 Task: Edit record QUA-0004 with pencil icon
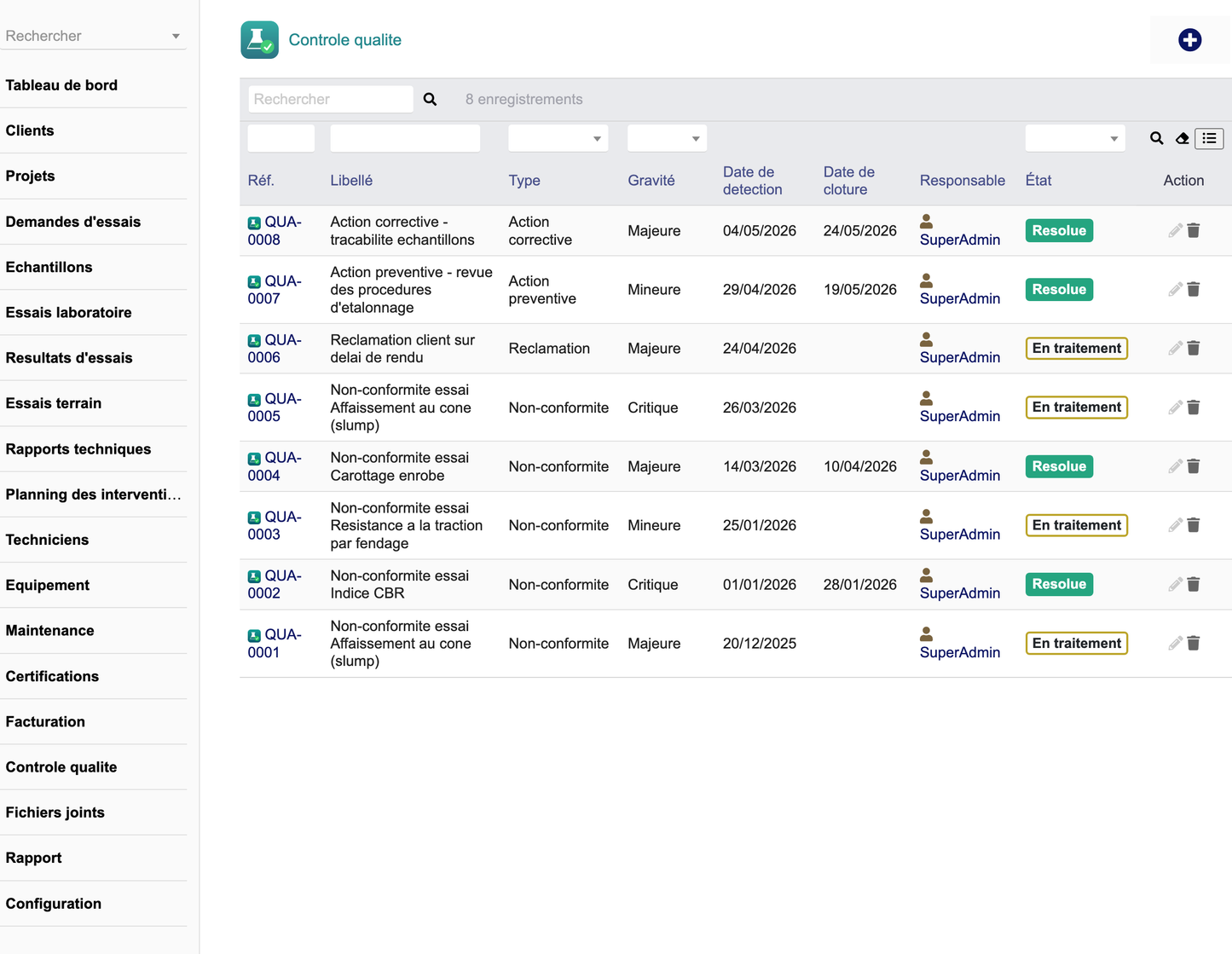point(1175,466)
